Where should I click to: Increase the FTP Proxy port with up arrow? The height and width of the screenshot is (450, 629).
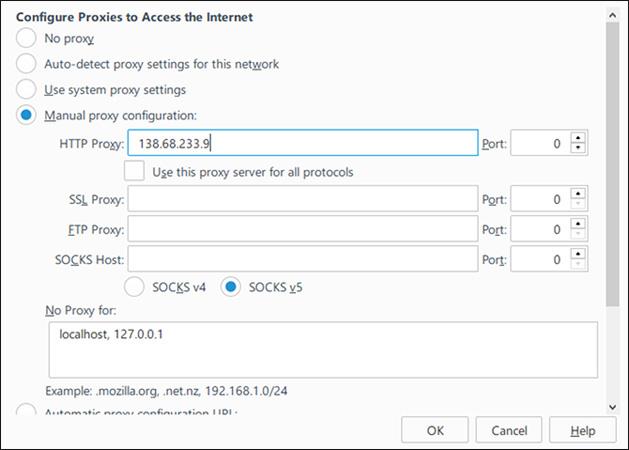point(578,224)
